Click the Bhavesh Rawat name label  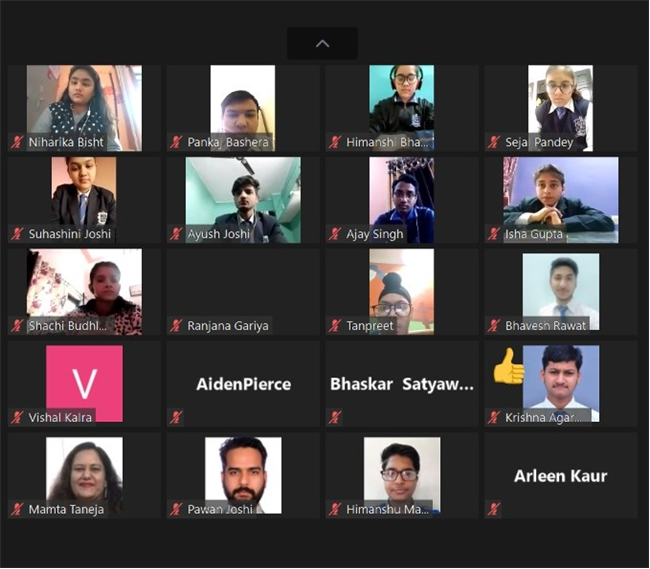point(546,326)
